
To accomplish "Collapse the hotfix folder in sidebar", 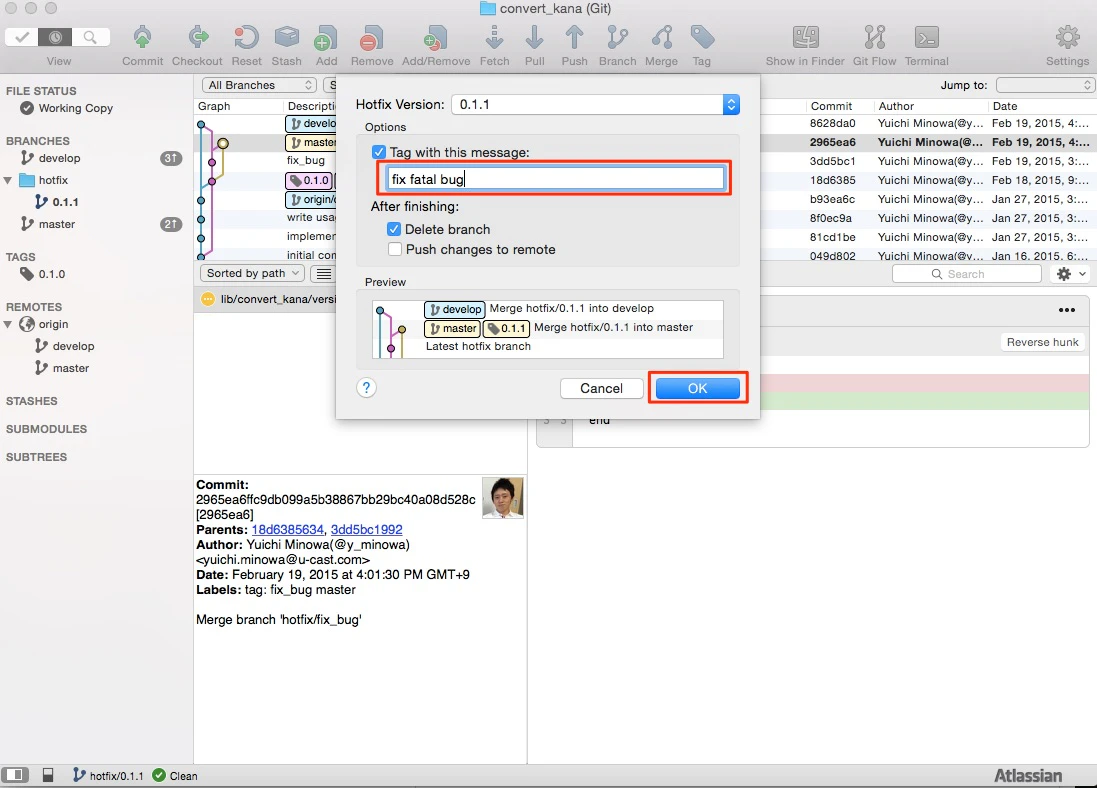I will [x=8, y=181].
